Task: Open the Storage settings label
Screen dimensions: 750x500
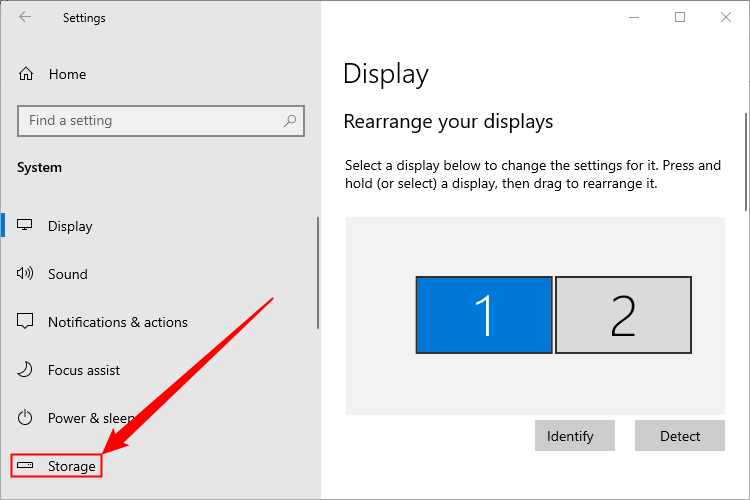Action: coord(72,466)
